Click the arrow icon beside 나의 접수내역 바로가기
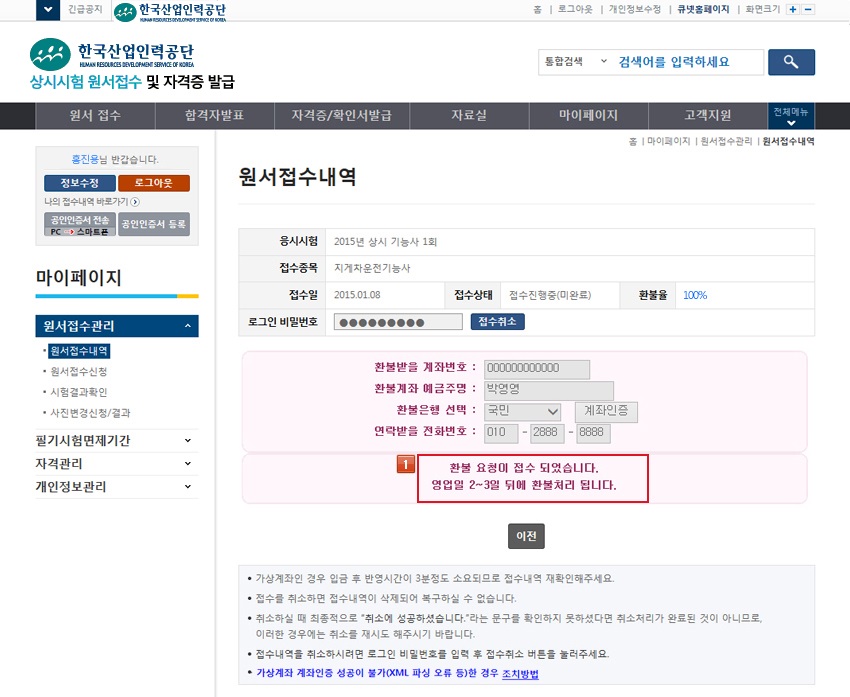Image resolution: width=850 pixels, height=697 pixels. 135,202
